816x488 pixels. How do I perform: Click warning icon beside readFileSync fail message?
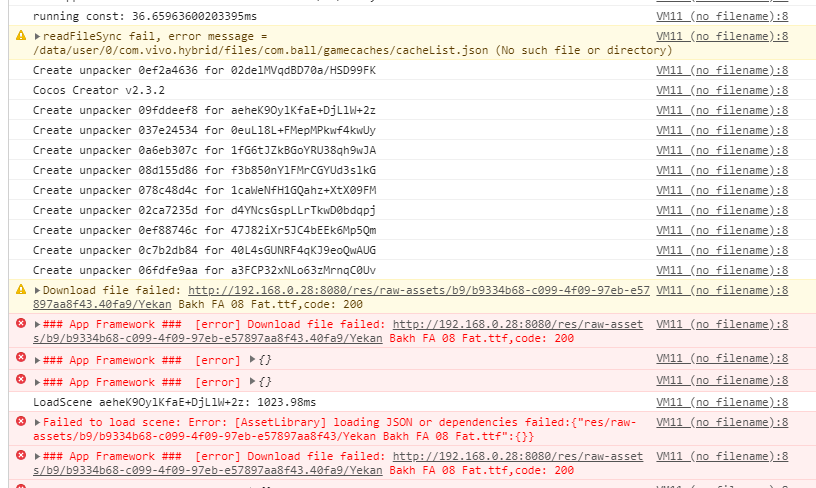20,36
